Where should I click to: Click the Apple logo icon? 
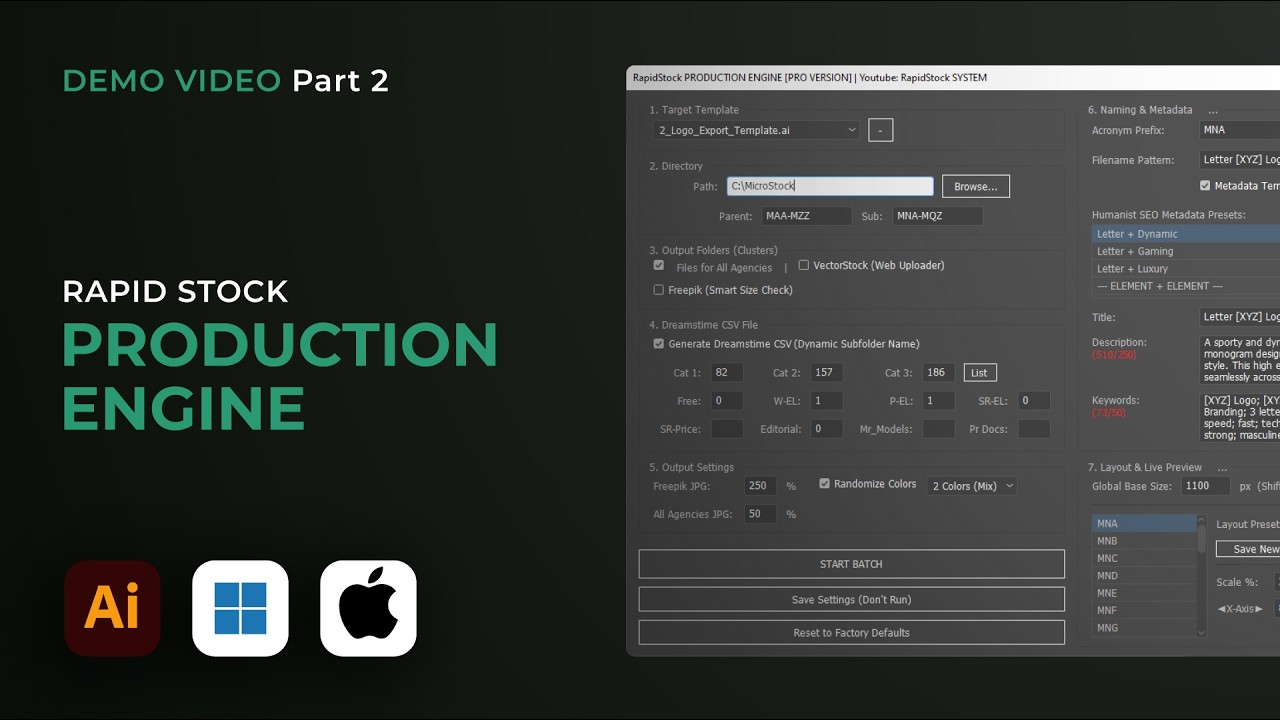click(368, 608)
